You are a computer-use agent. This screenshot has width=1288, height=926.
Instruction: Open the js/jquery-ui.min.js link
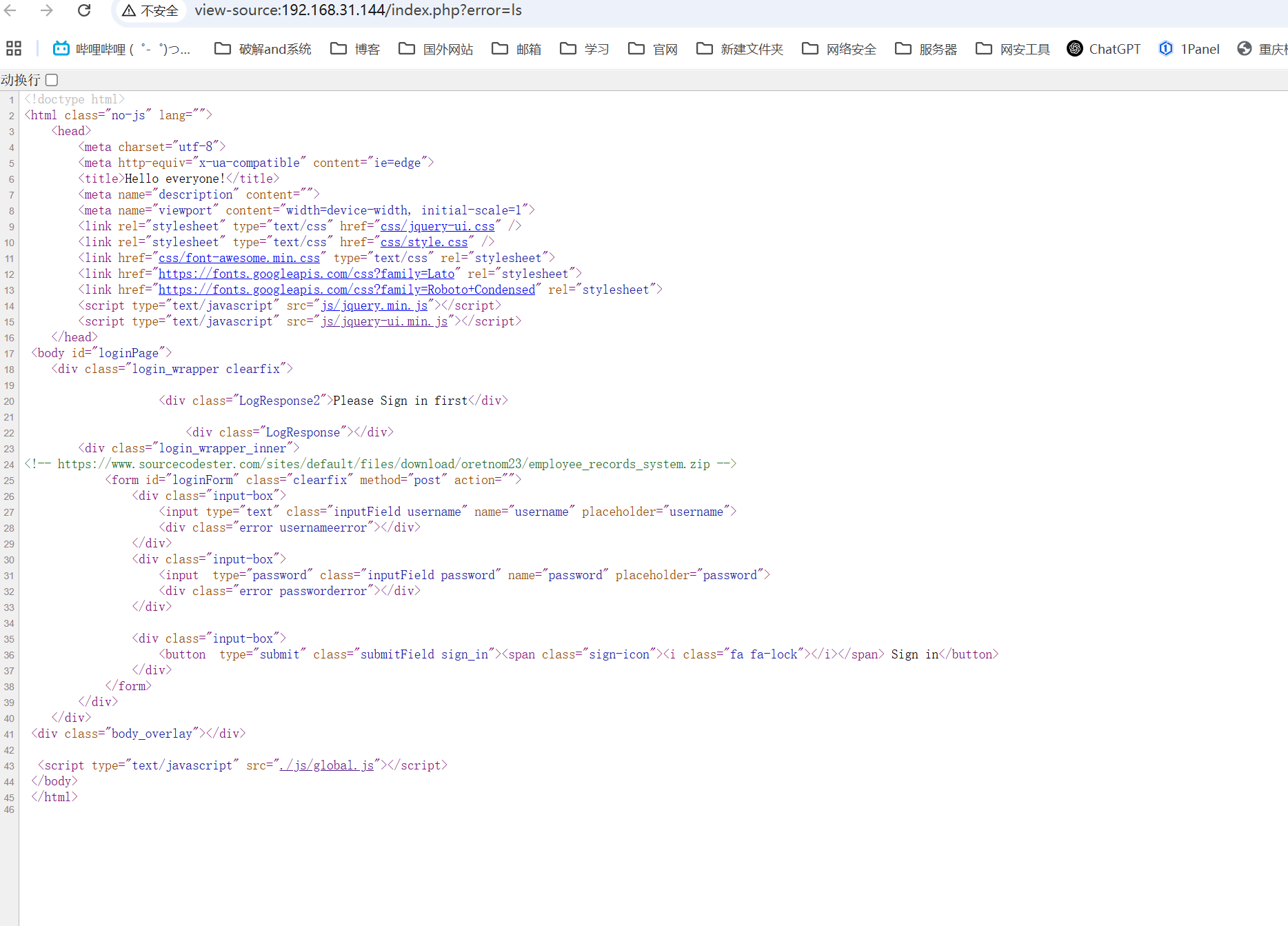tap(384, 321)
